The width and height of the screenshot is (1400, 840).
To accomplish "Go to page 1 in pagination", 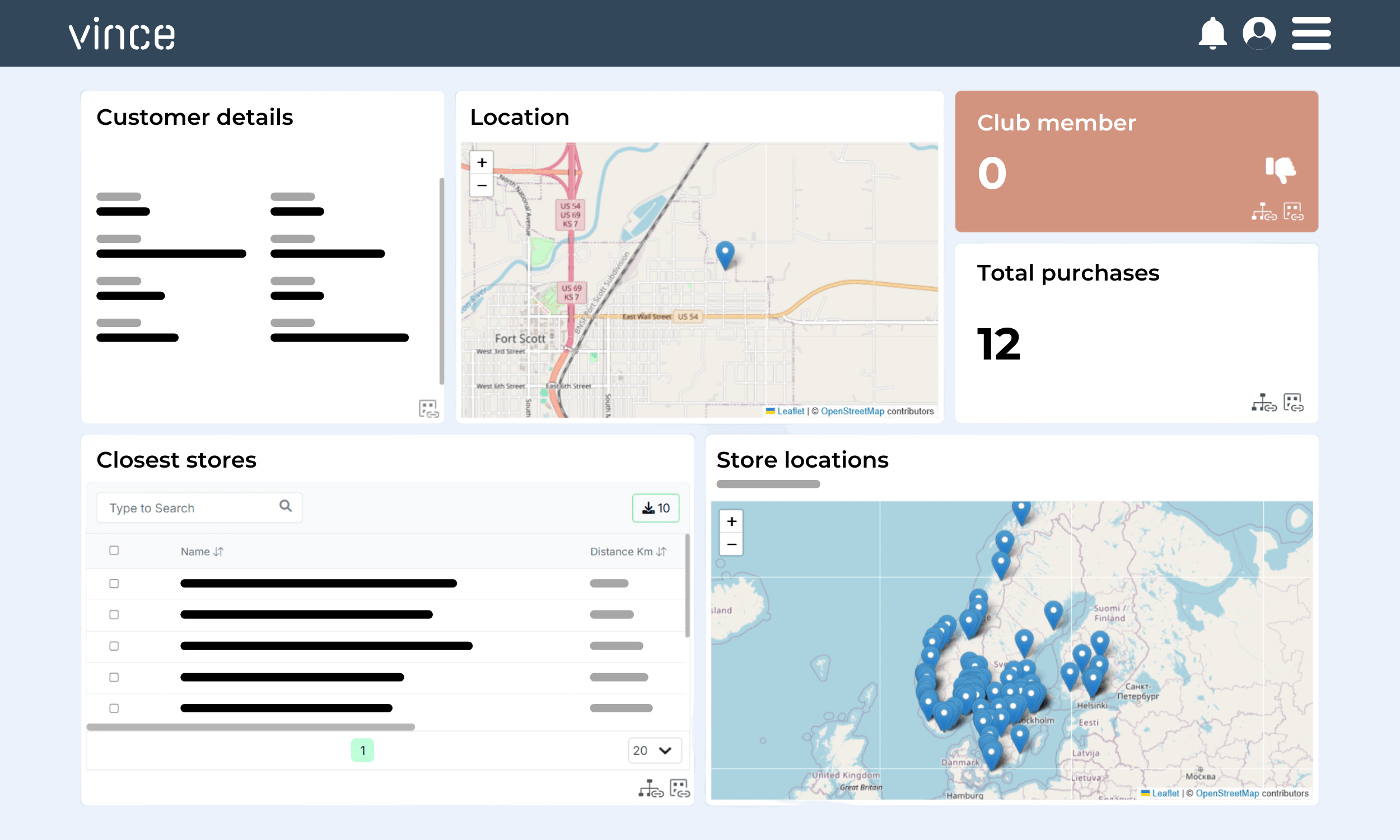I will pyautogui.click(x=362, y=750).
